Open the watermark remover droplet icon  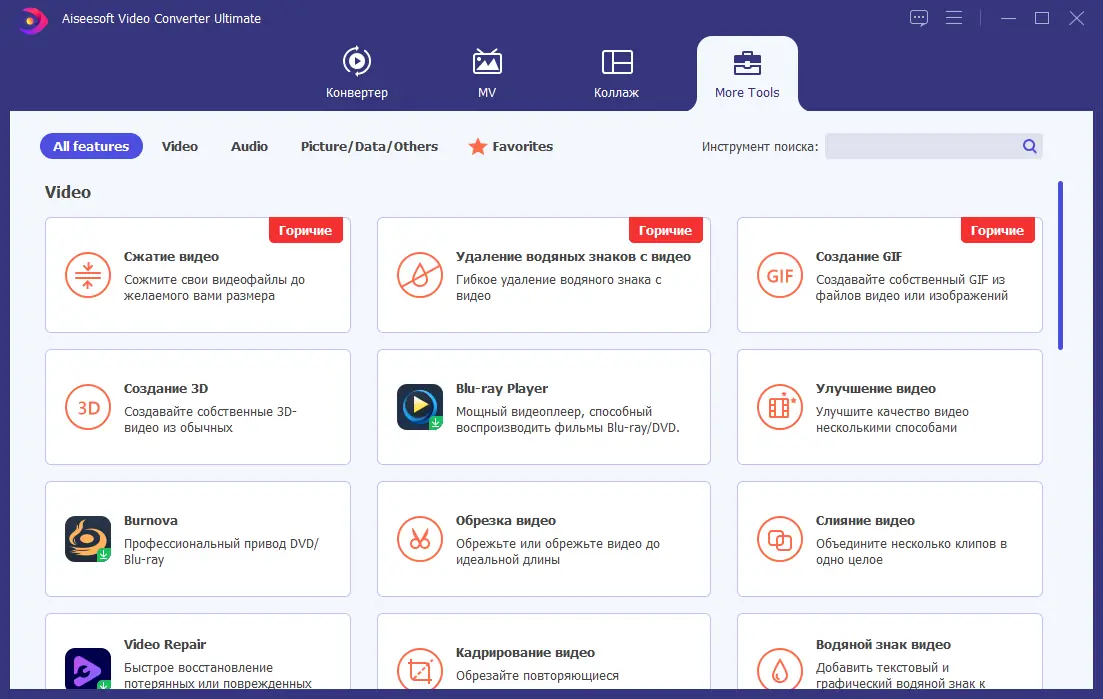[420, 275]
